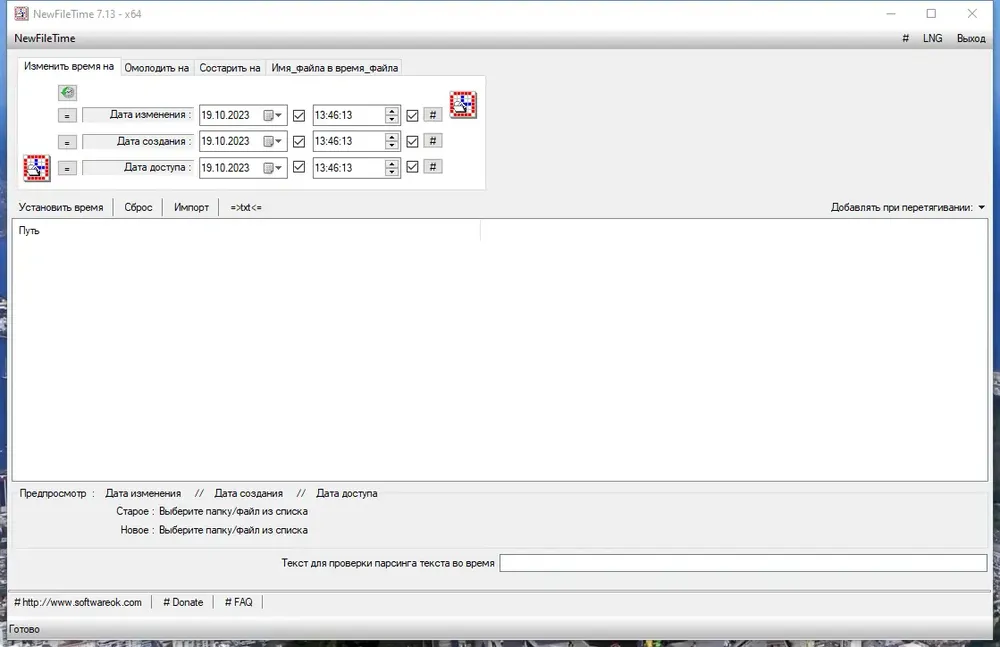Toggle time checkbox for Дата изменения
Viewport: 1000px width, 647px height.
(413, 115)
